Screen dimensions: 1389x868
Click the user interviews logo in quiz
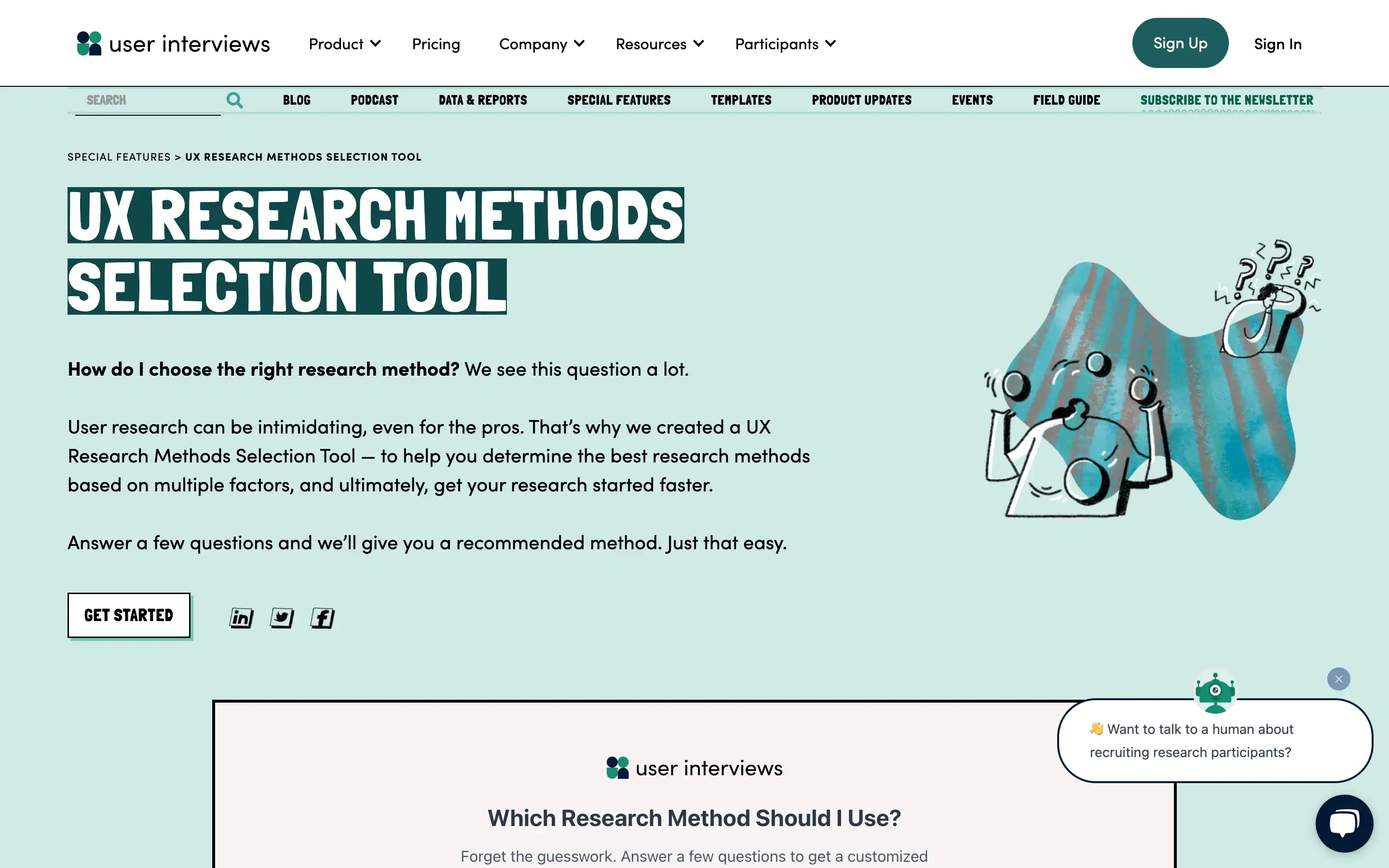(694, 768)
